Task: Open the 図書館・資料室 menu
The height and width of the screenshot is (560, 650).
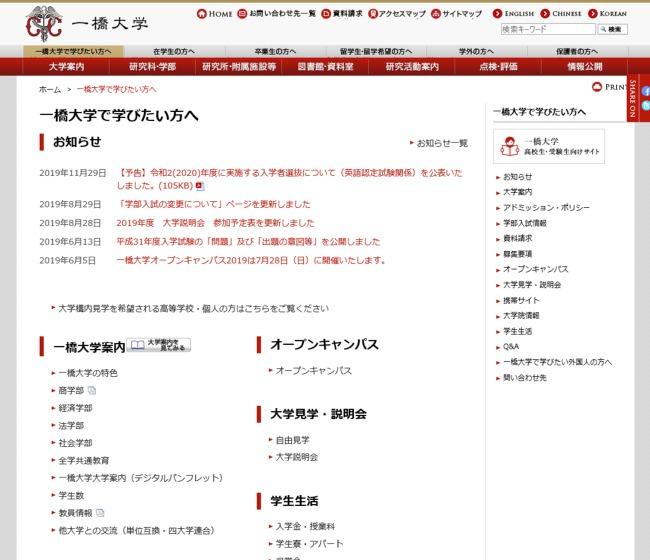Action: pos(325,67)
